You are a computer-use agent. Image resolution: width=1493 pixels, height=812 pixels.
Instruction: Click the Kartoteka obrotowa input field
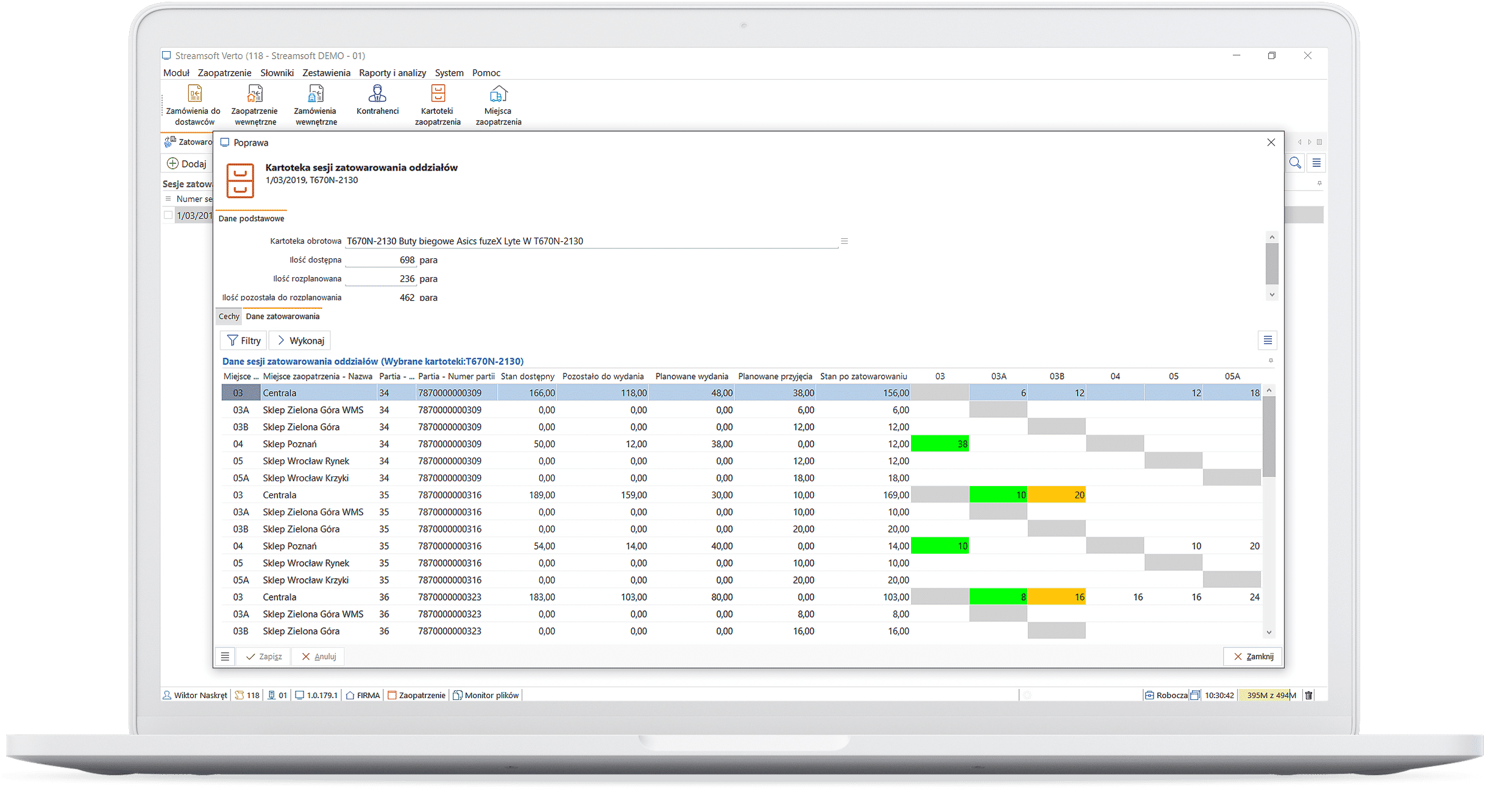tap(591, 241)
